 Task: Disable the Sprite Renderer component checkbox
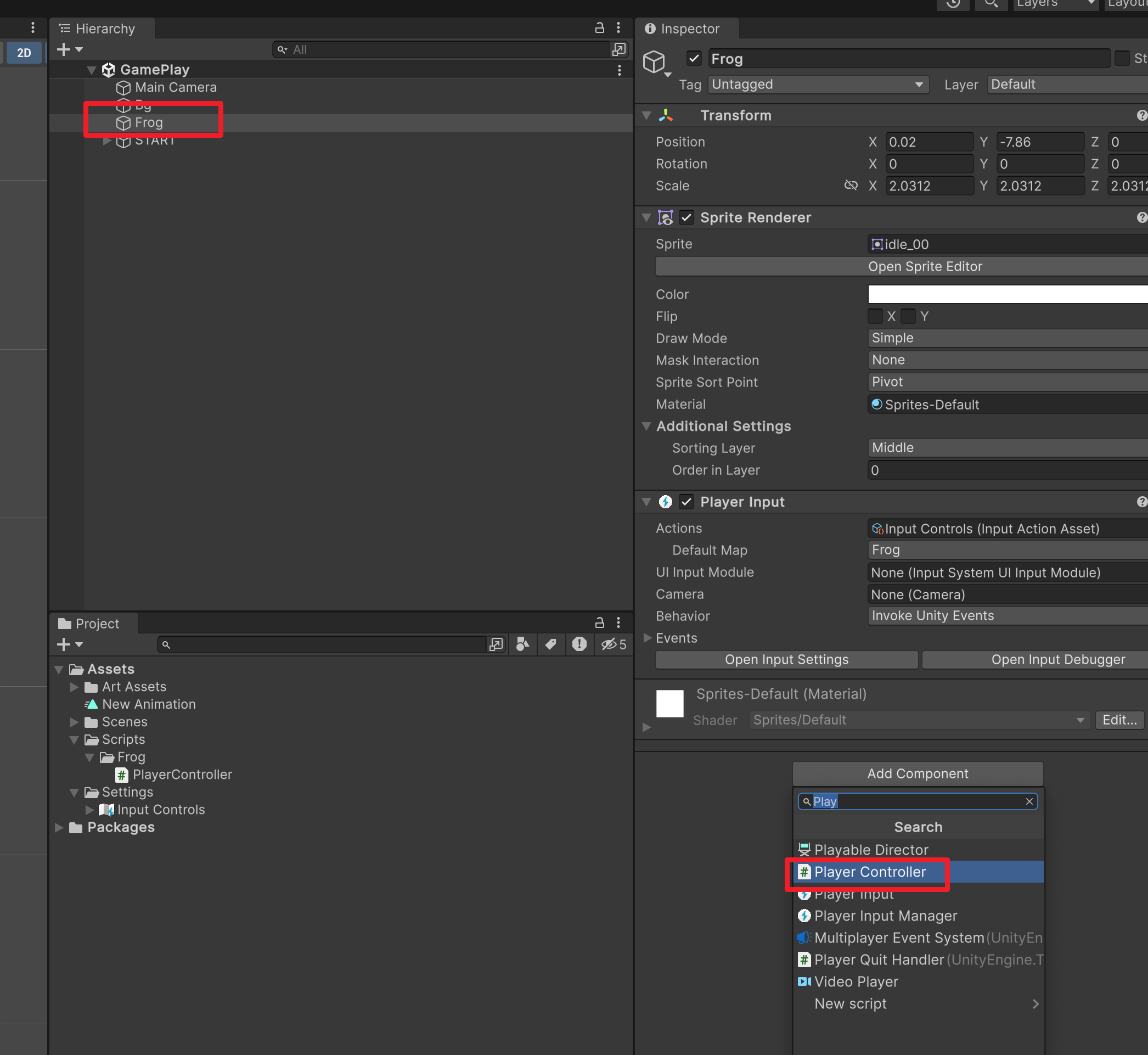(x=686, y=217)
